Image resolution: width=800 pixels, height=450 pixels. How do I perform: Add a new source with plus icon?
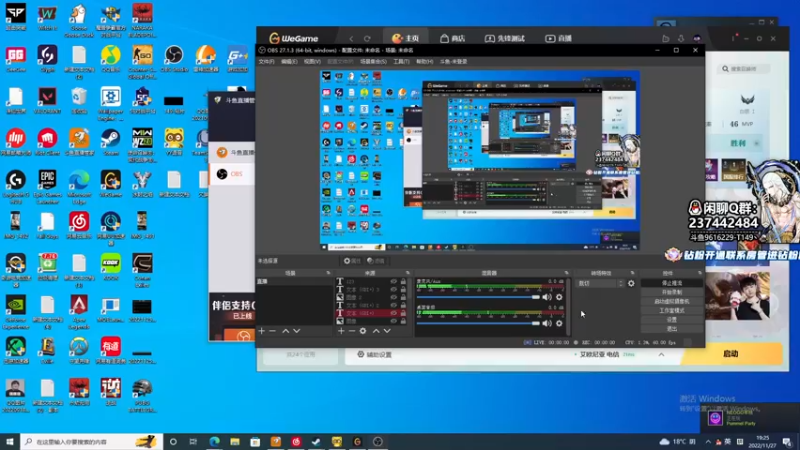pyautogui.click(x=341, y=331)
